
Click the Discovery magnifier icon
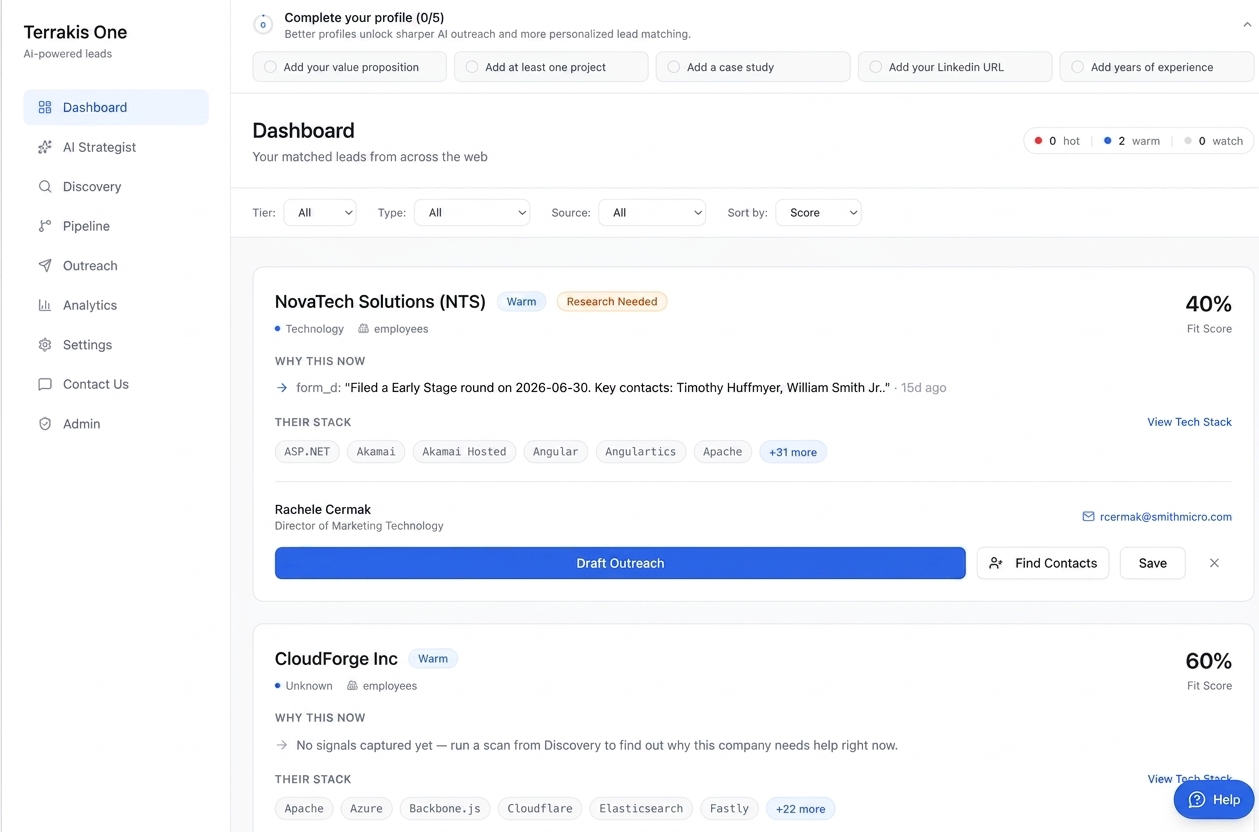click(45, 186)
